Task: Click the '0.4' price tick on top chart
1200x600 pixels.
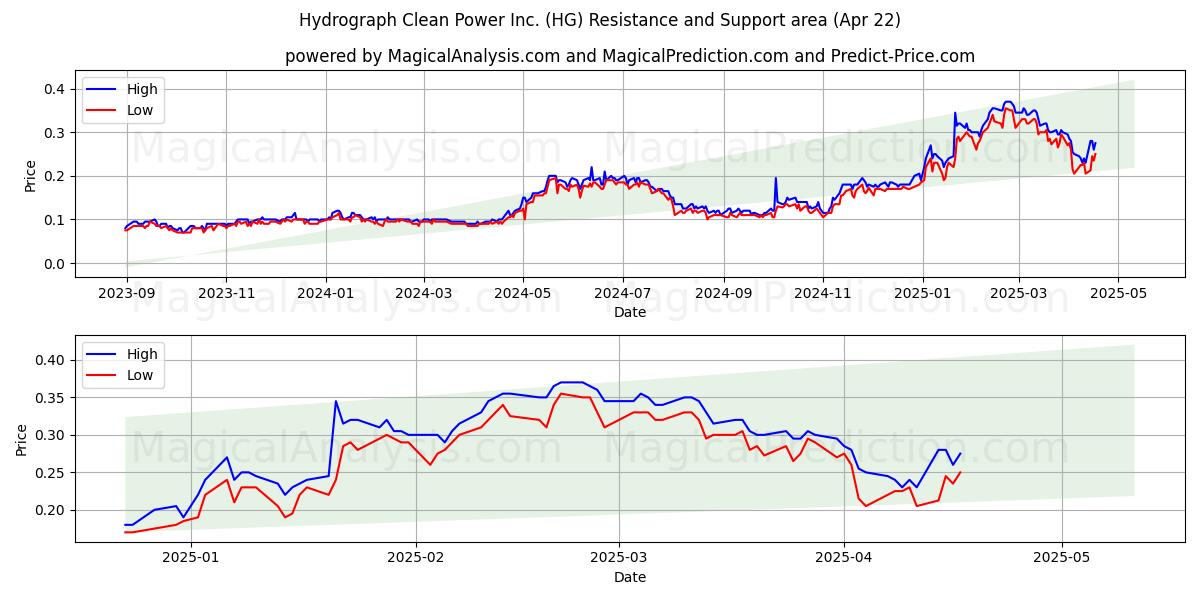Action: [x=55, y=89]
